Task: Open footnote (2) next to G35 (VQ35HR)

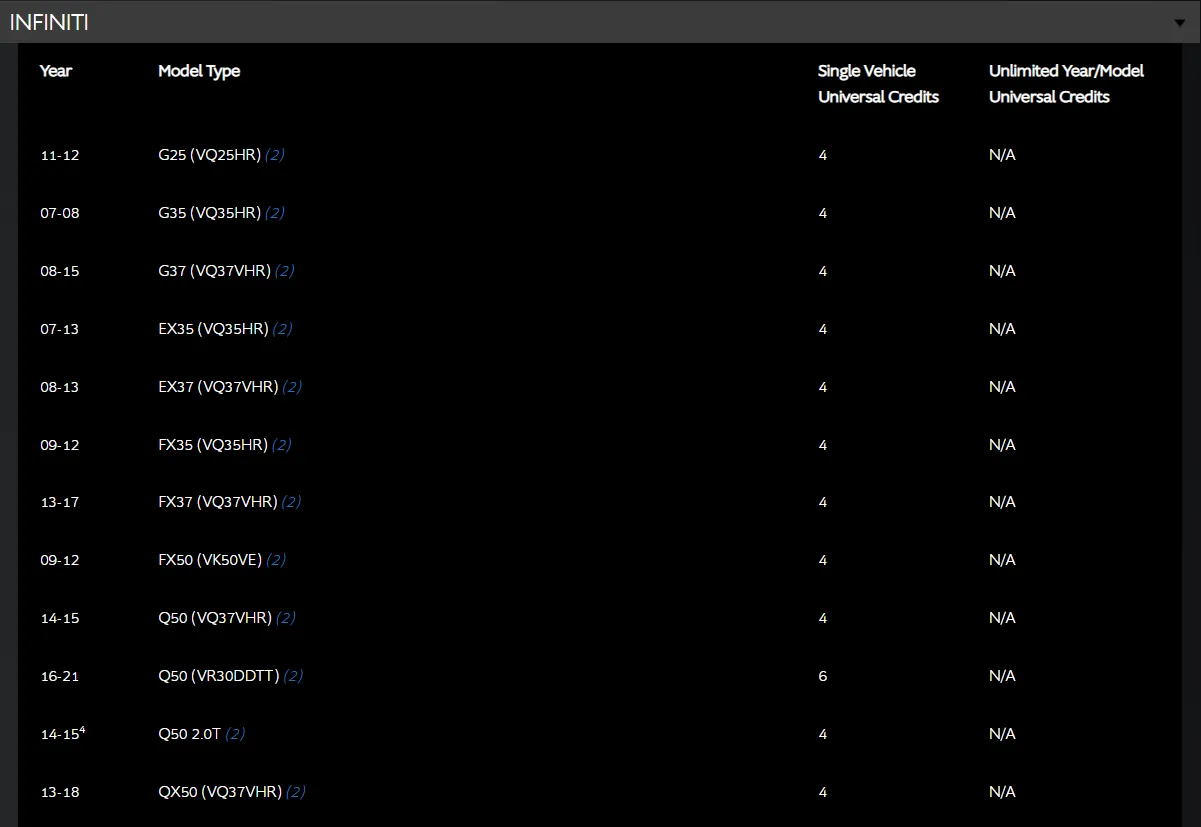Action: [x=275, y=213]
